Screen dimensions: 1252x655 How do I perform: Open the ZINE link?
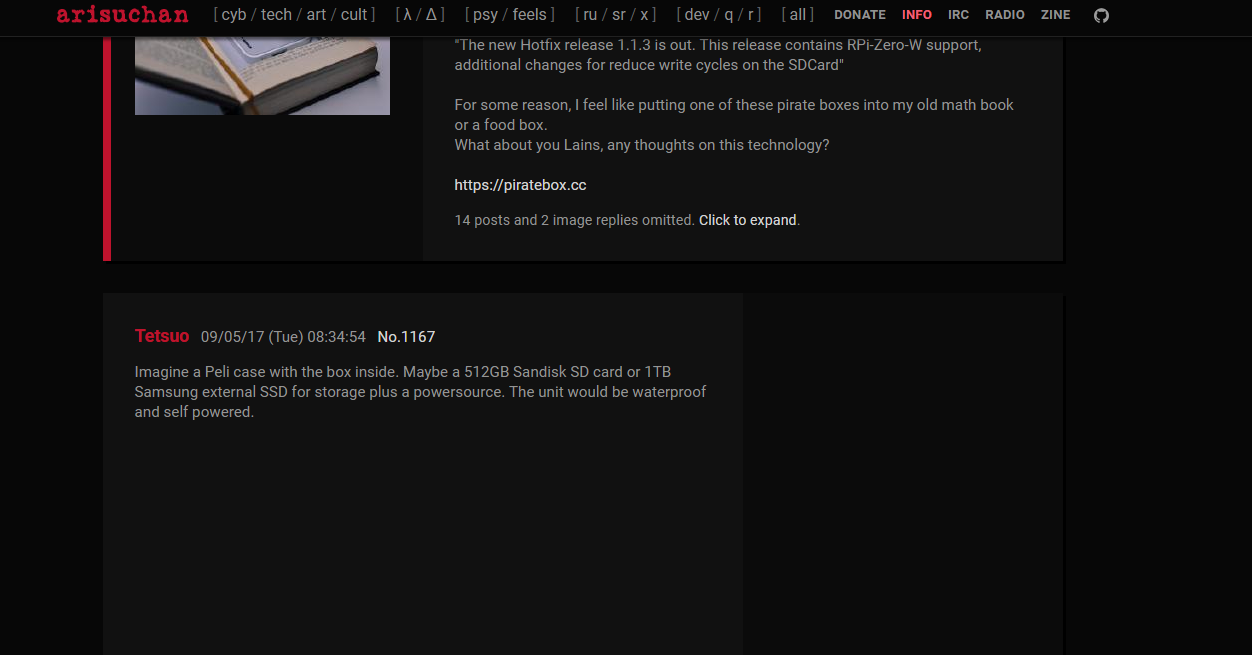pyautogui.click(x=1055, y=15)
